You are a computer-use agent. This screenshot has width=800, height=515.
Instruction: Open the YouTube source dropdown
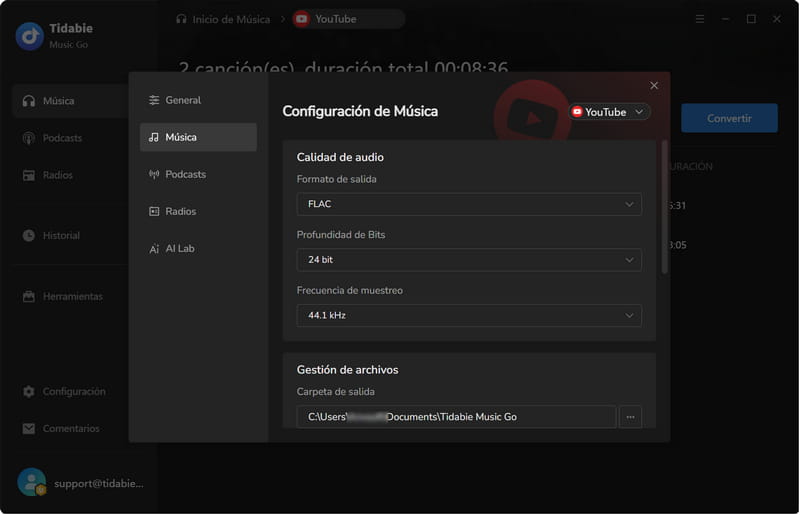(x=609, y=112)
